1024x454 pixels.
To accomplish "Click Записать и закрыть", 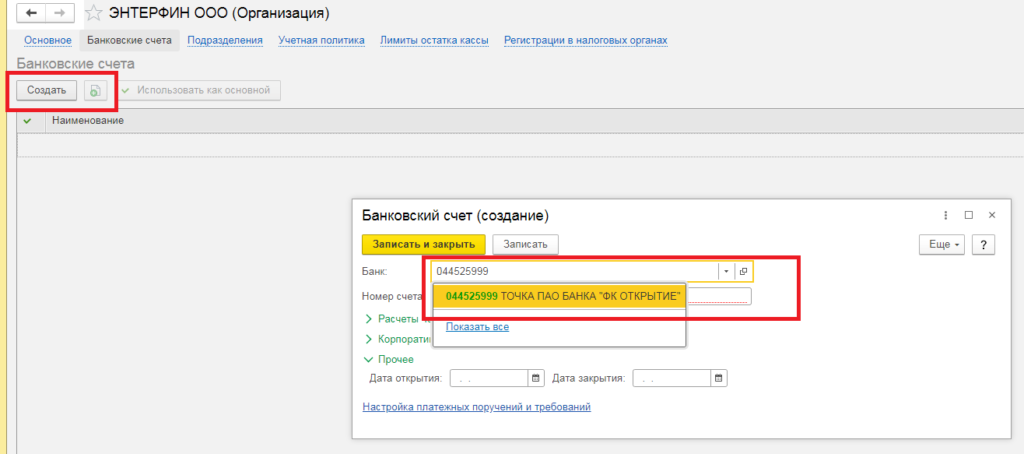I will (423, 244).
